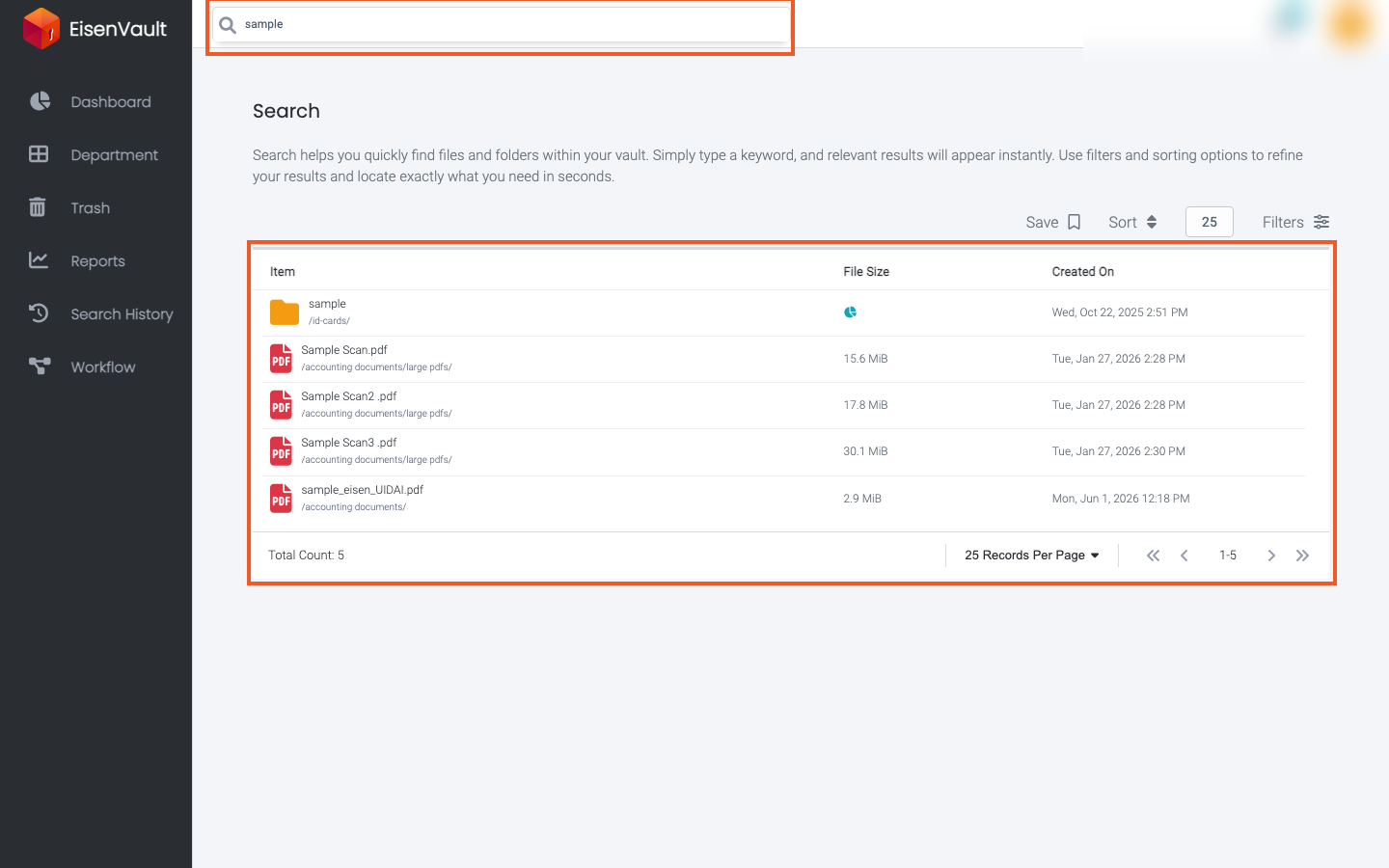Click the Created On column header
Image resolution: width=1389 pixels, height=868 pixels.
point(1083,272)
